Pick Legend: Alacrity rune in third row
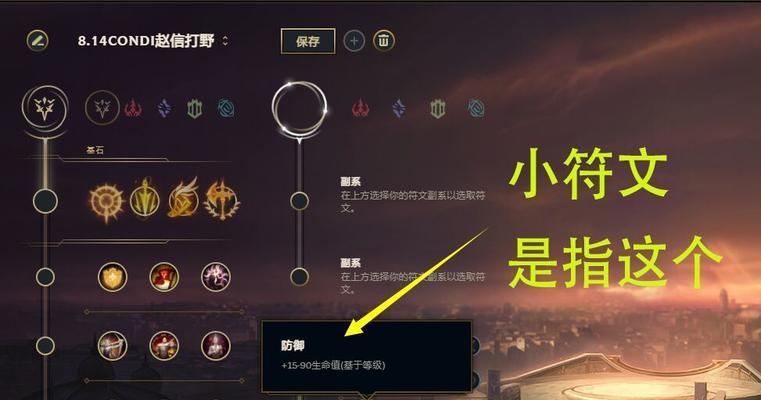761x400 pixels. (113, 346)
